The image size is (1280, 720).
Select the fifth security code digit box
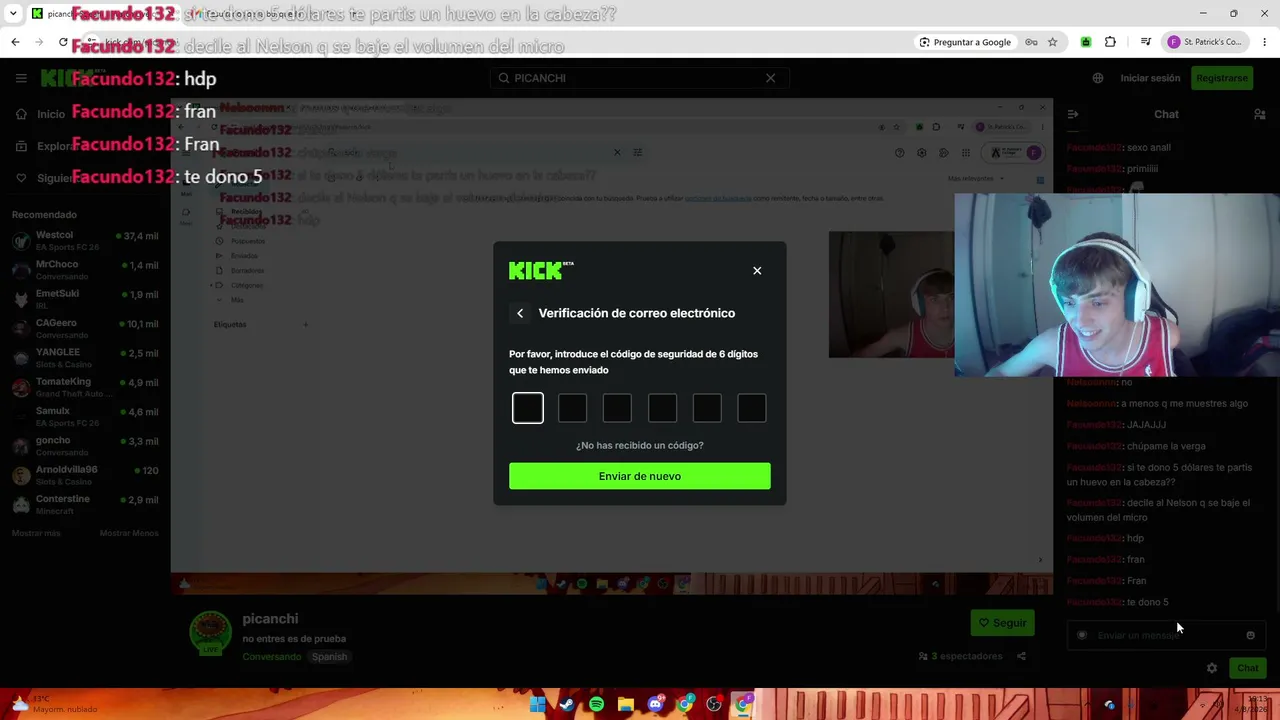tap(707, 408)
